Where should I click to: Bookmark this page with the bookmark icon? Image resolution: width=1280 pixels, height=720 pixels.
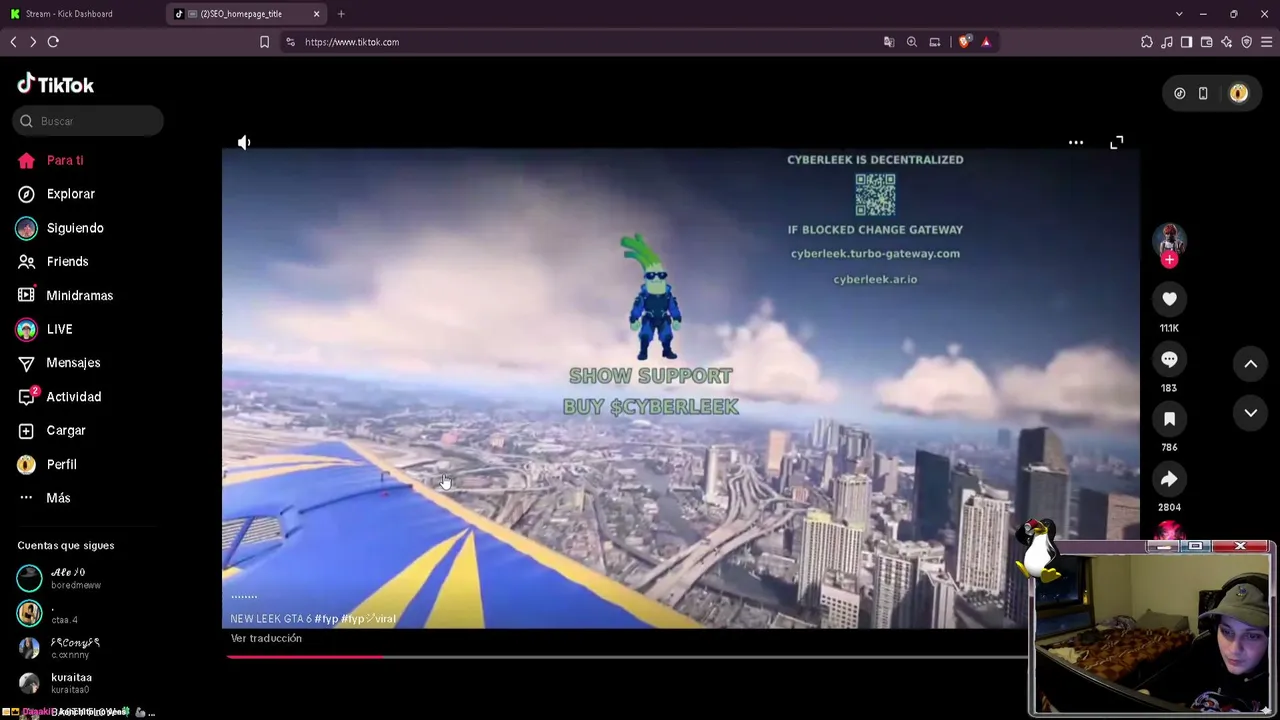[265, 42]
